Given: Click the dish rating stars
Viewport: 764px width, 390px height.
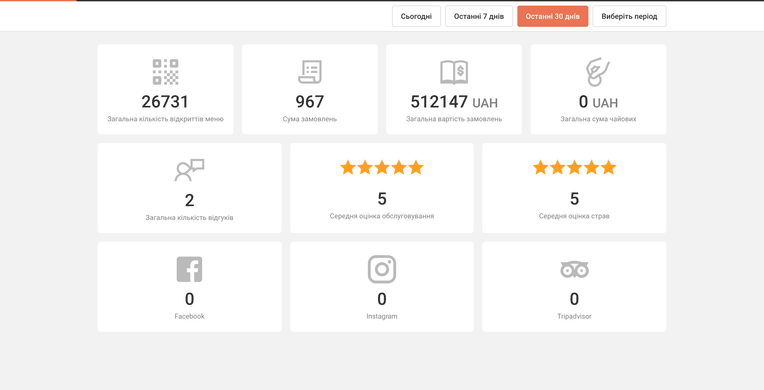Looking at the screenshot, I should (574, 168).
